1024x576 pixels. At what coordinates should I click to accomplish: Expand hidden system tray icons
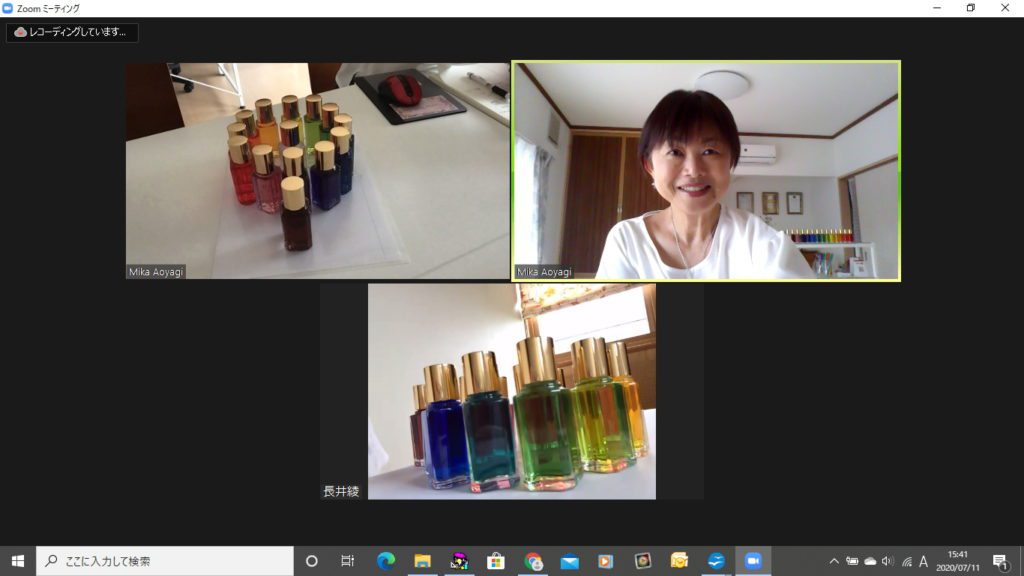click(834, 561)
